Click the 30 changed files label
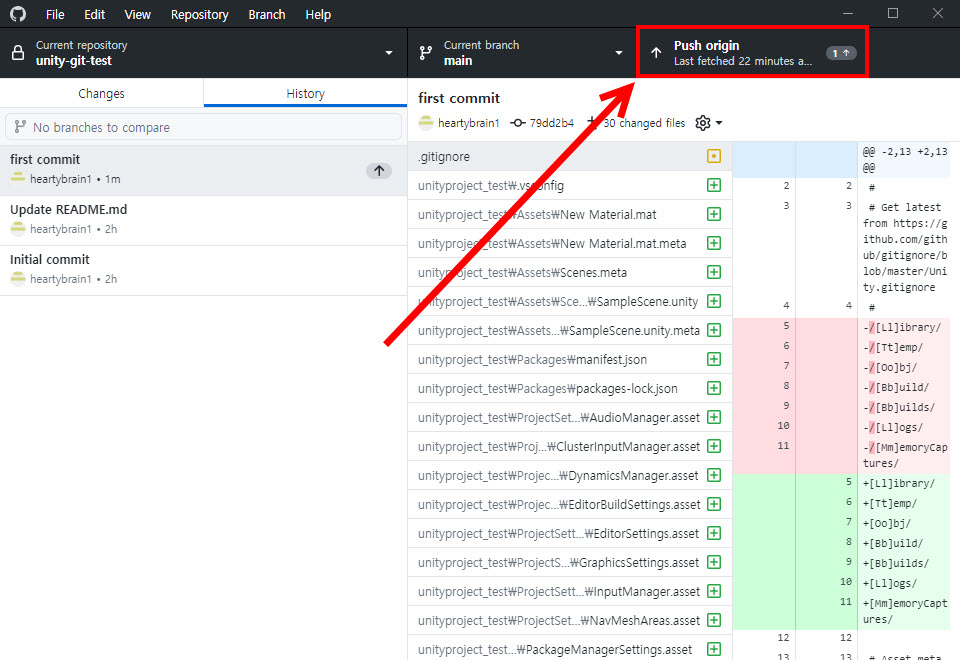The height and width of the screenshot is (660, 960). pyautogui.click(x=643, y=123)
